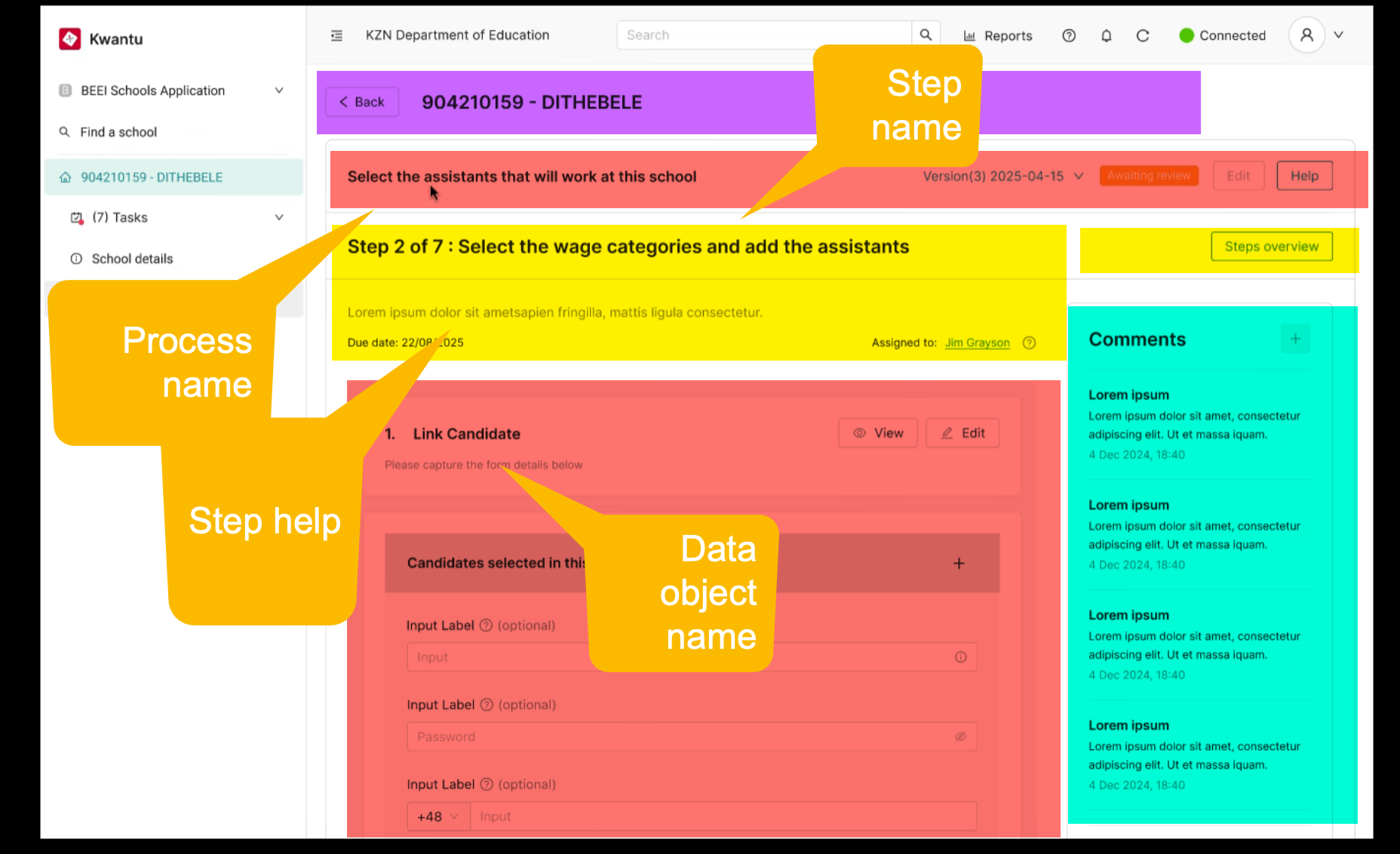Add a comment with the plus icon

(x=1295, y=339)
